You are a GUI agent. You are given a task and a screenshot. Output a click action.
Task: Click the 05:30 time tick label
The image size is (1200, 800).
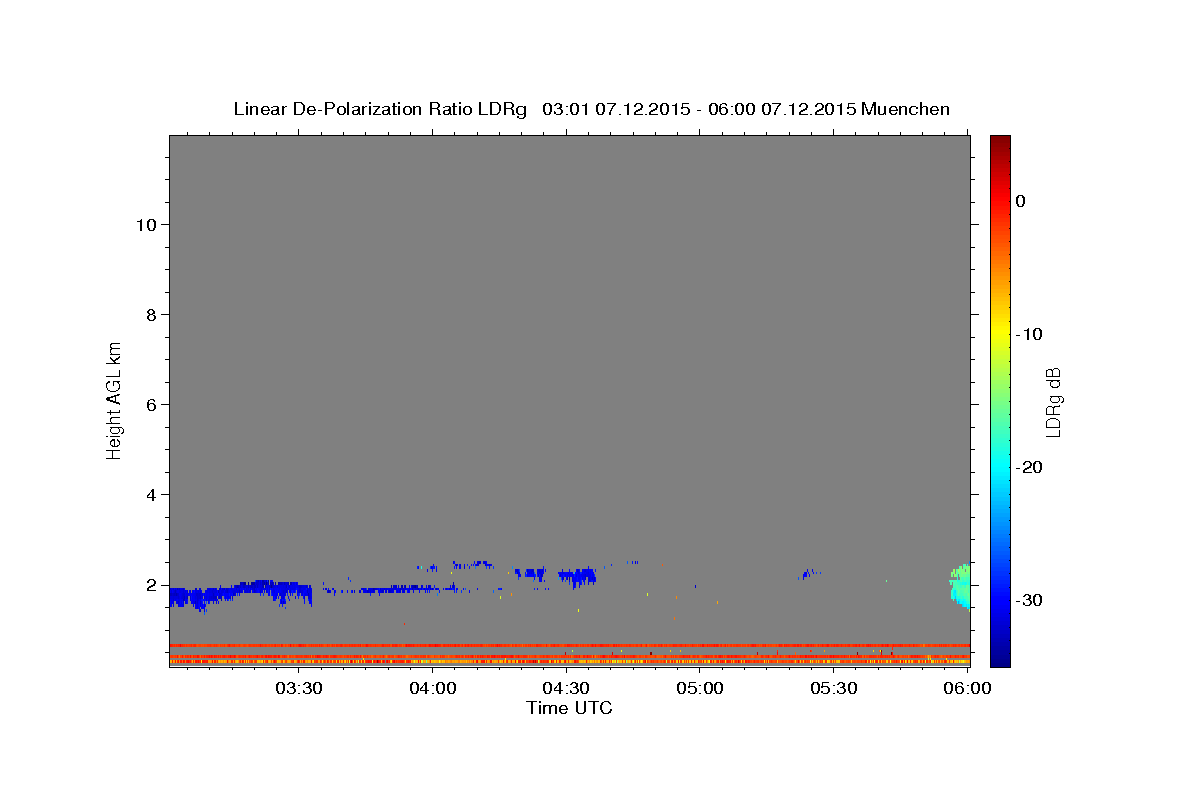pos(834,688)
